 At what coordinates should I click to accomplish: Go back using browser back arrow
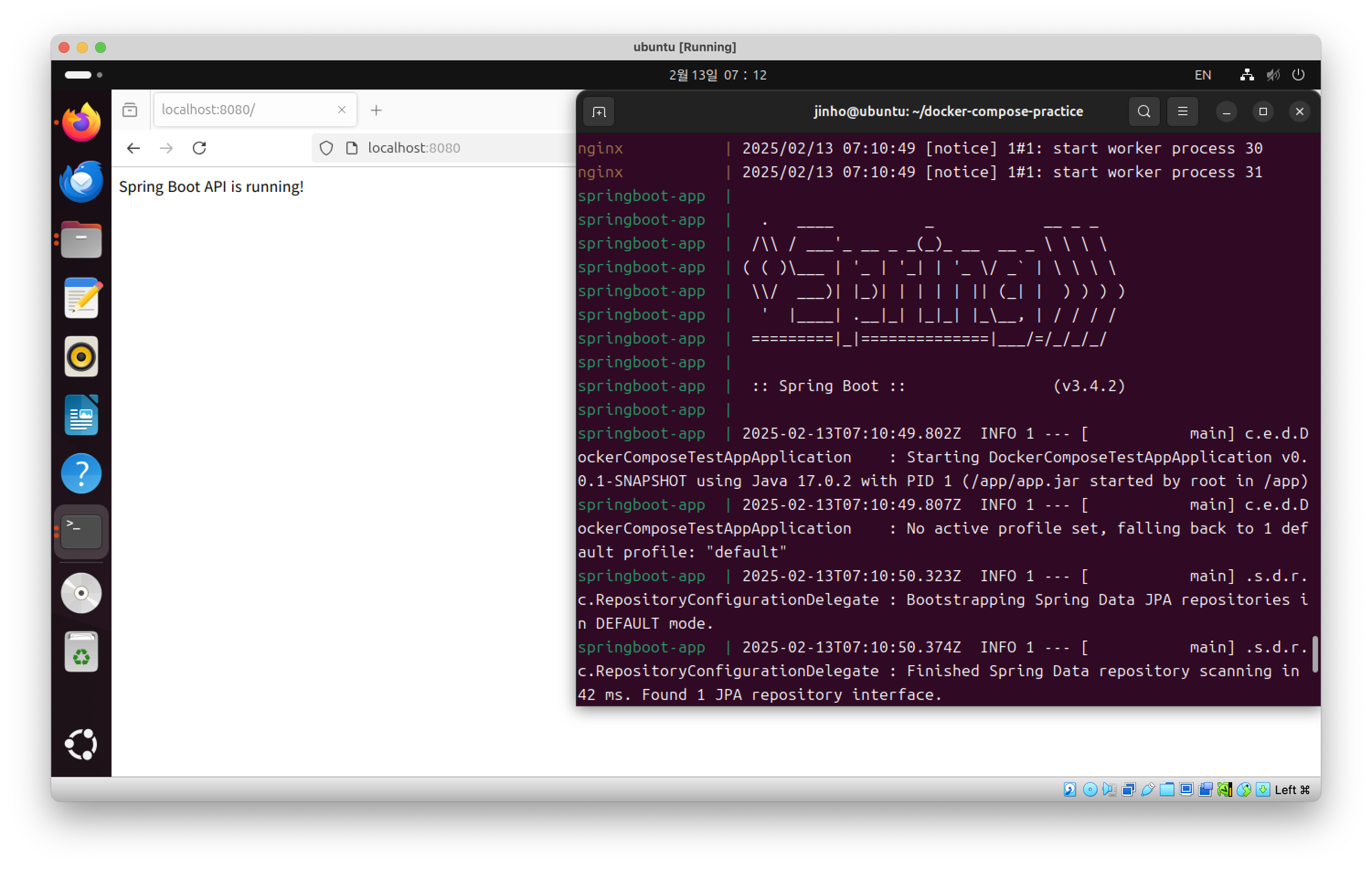[133, 148]
